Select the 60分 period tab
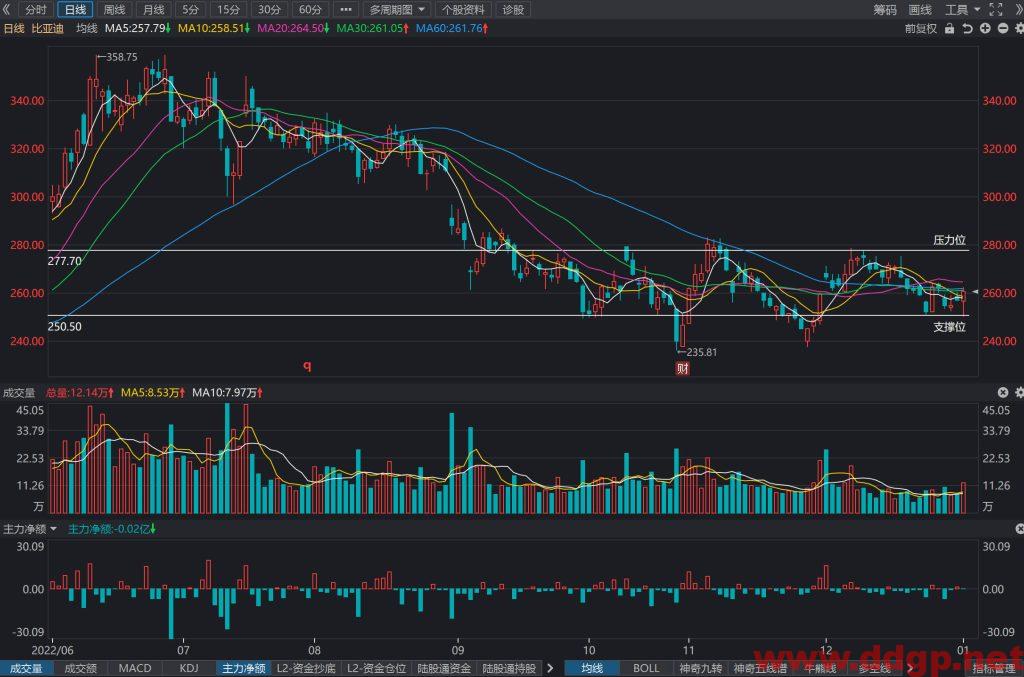This screenshot has width=1024, height=677. click(x=310, y=9)
